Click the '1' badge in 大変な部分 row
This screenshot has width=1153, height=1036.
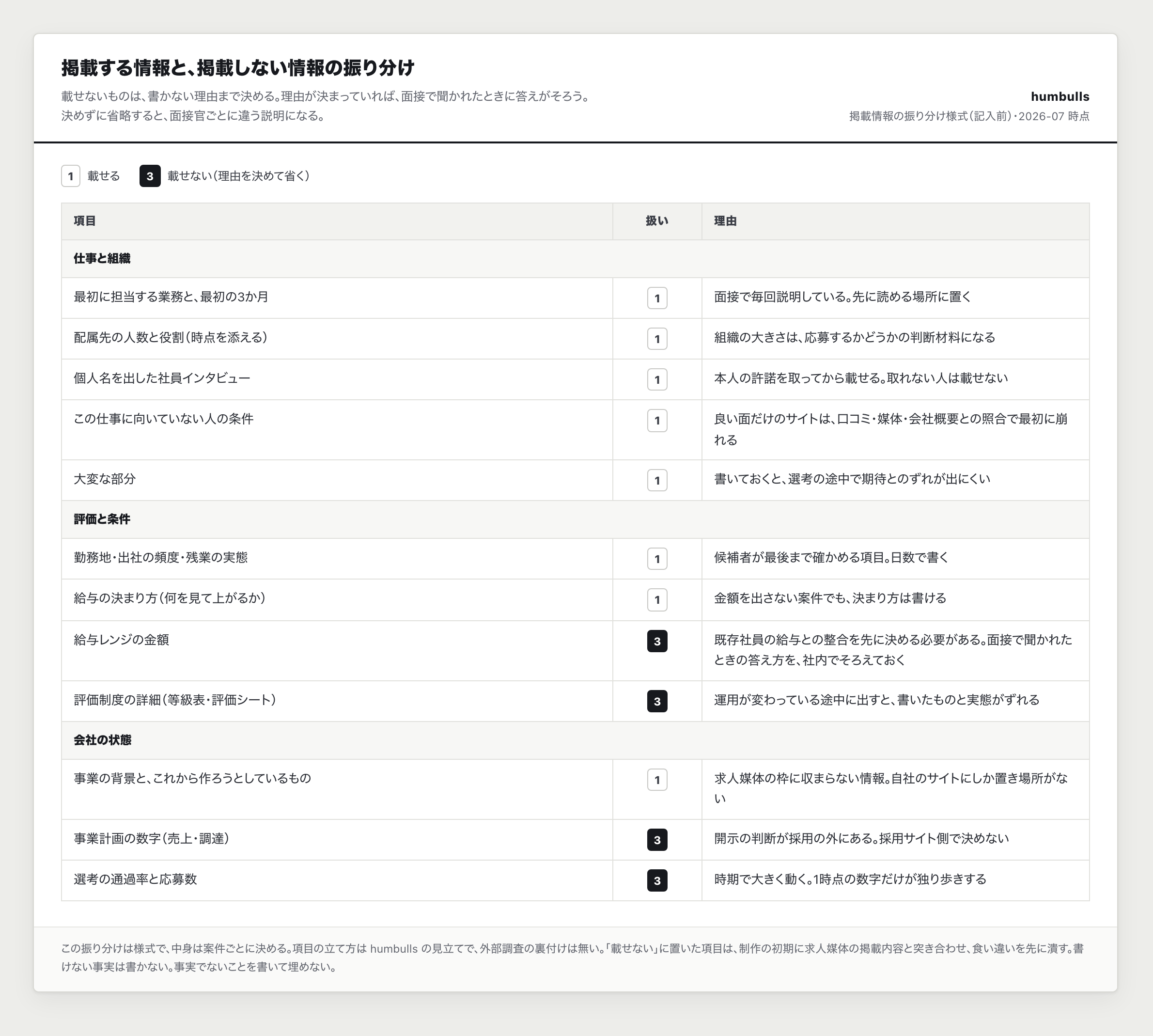coord(657,480)
